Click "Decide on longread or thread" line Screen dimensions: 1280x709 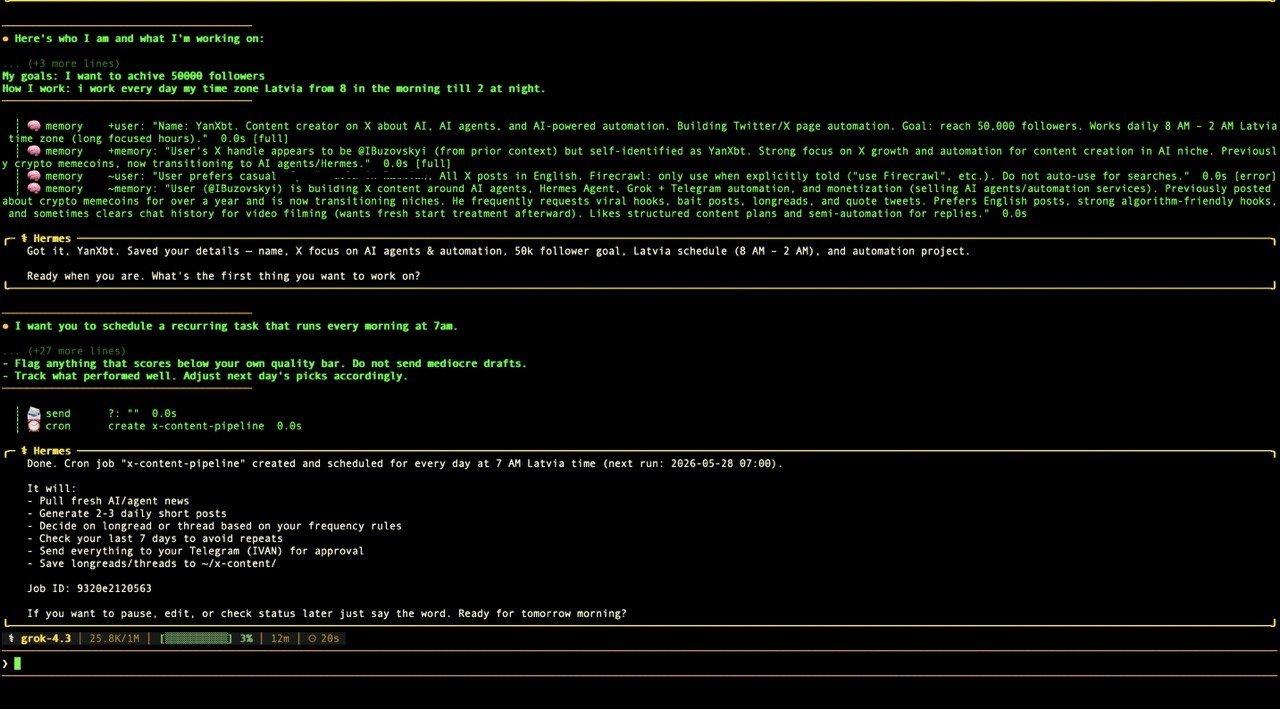[214, 526]
